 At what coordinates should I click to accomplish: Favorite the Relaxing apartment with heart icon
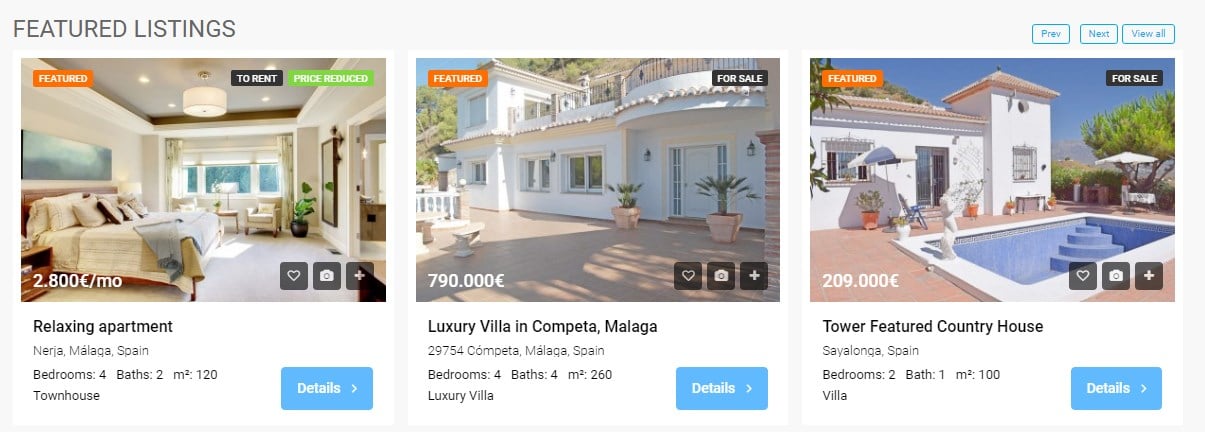293,276
